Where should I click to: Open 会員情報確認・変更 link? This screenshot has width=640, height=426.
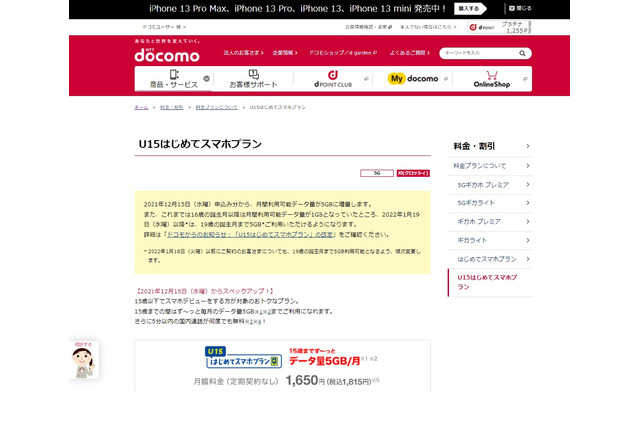click(x=368, y=27)
